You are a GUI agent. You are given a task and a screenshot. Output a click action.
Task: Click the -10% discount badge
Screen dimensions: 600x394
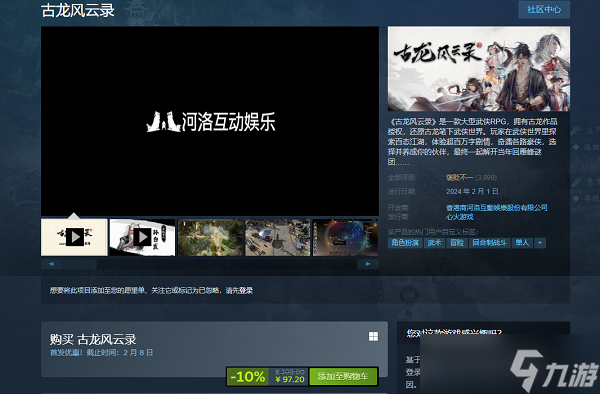(x=248, y=376)
